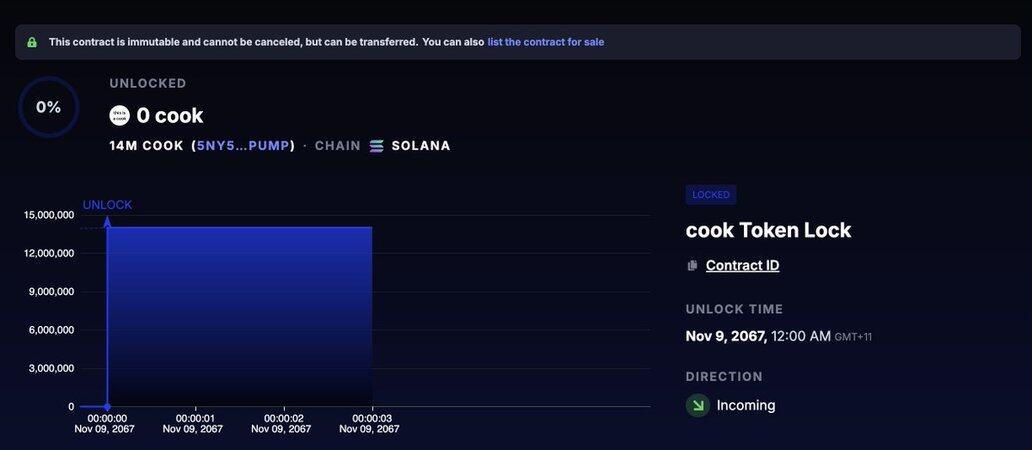The width and height of the screenshot is (1032, 450).
Task: Open the Contract ID link
Action: pos(742,266)
